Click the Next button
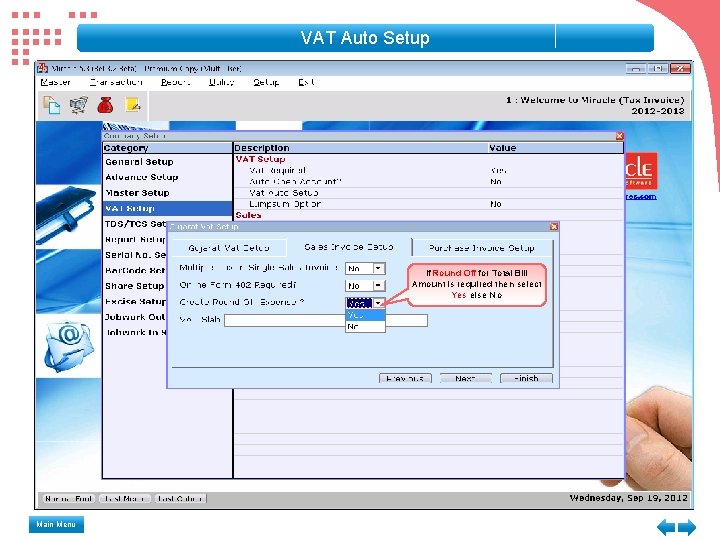 [x=466, y=378]
